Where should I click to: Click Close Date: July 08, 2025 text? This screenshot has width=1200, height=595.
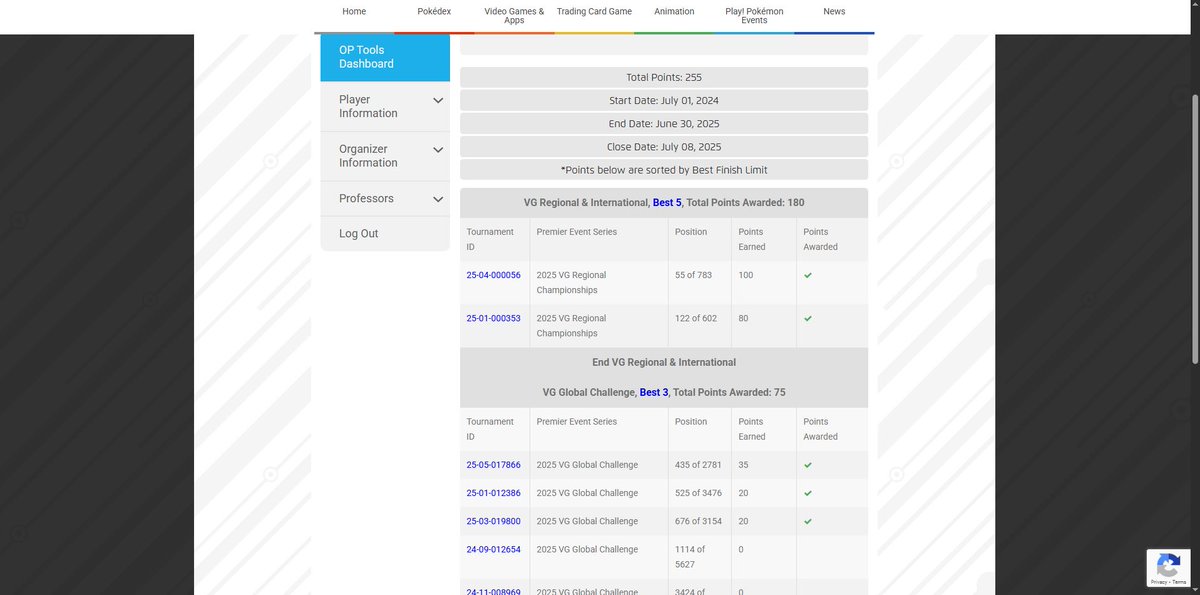tap(664, 146)
